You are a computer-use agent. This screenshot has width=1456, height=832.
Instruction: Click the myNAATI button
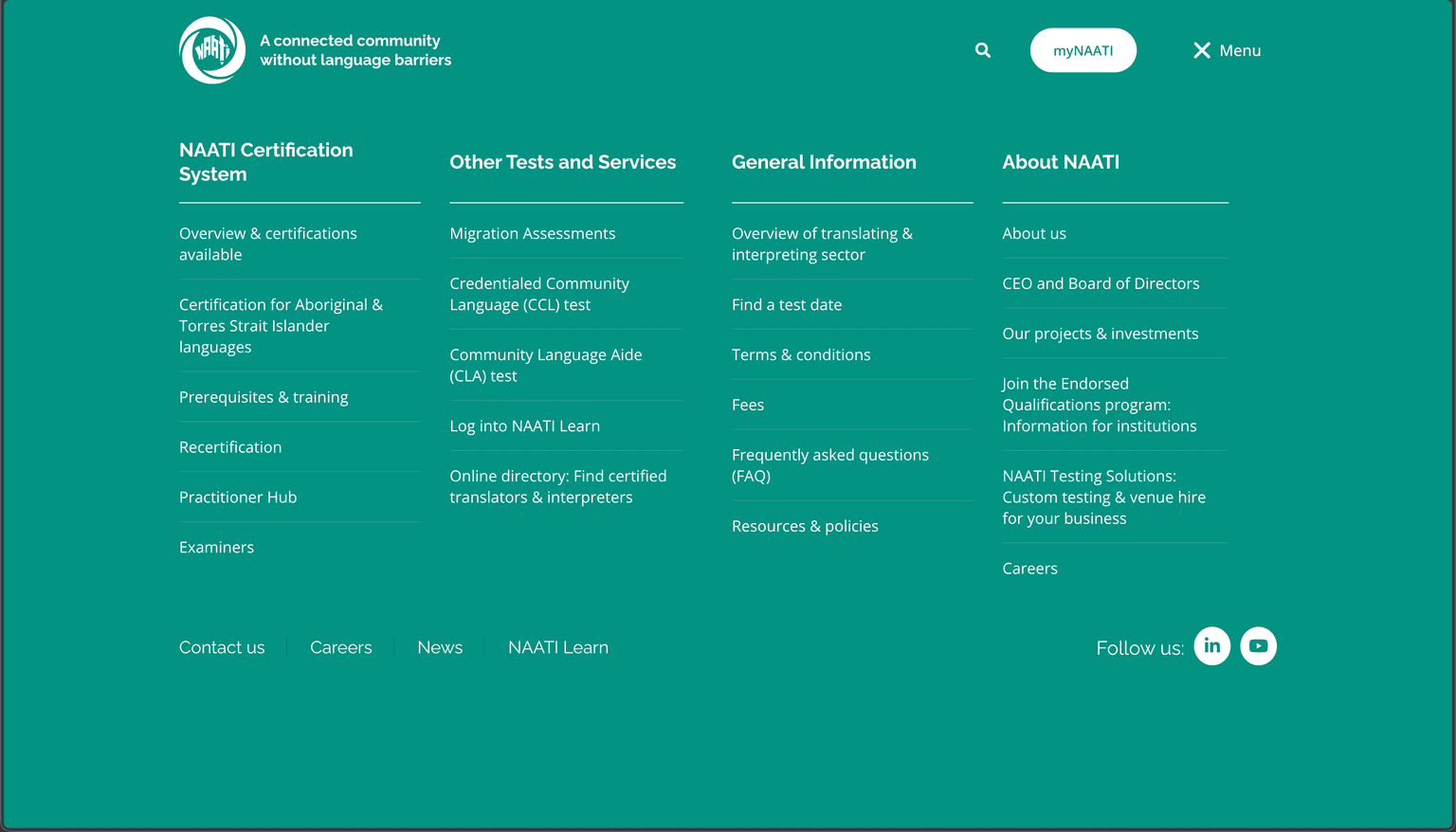click(x=1083, y=49)
